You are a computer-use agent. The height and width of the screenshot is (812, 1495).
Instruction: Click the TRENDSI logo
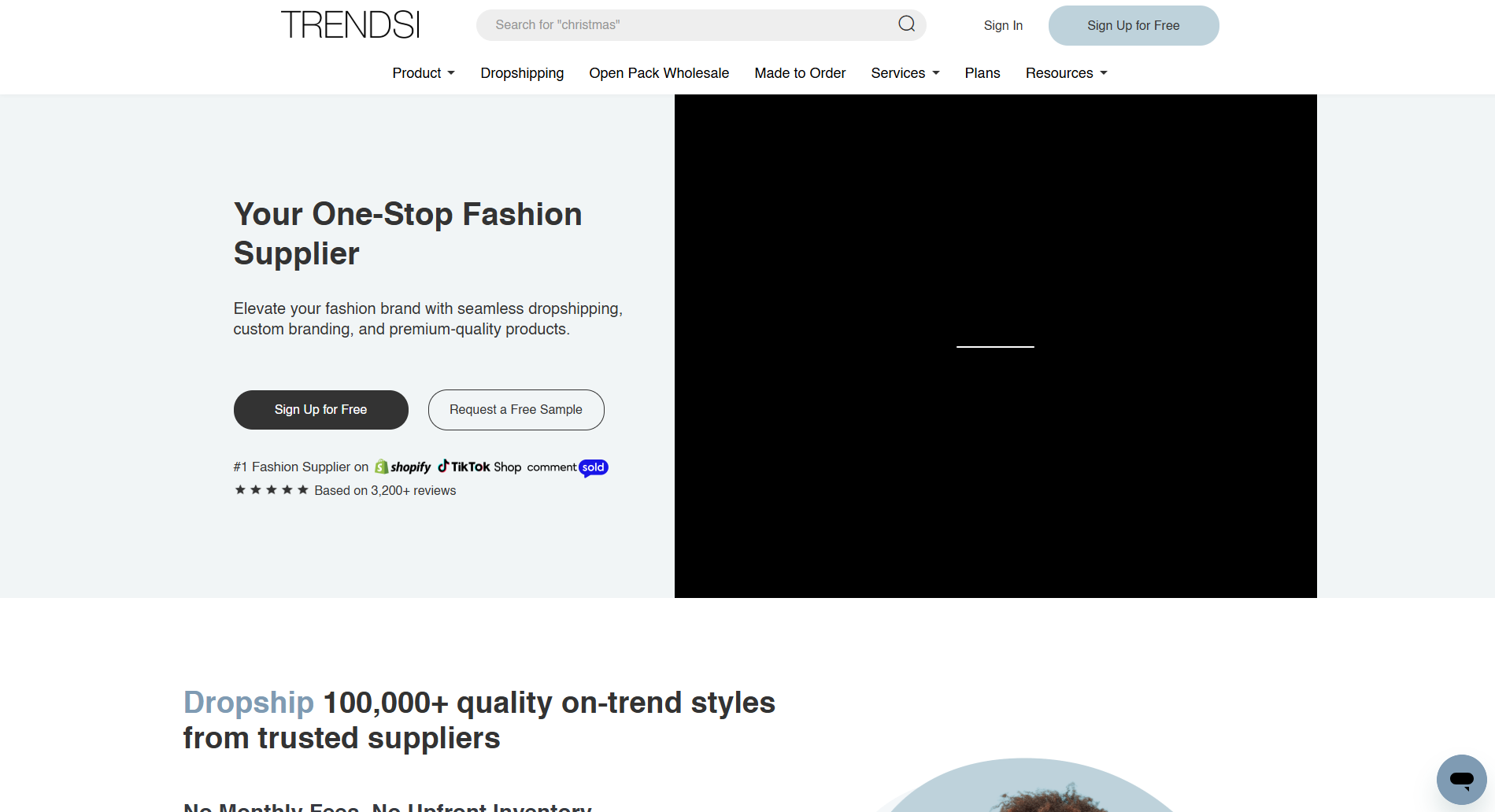point(350,25)
